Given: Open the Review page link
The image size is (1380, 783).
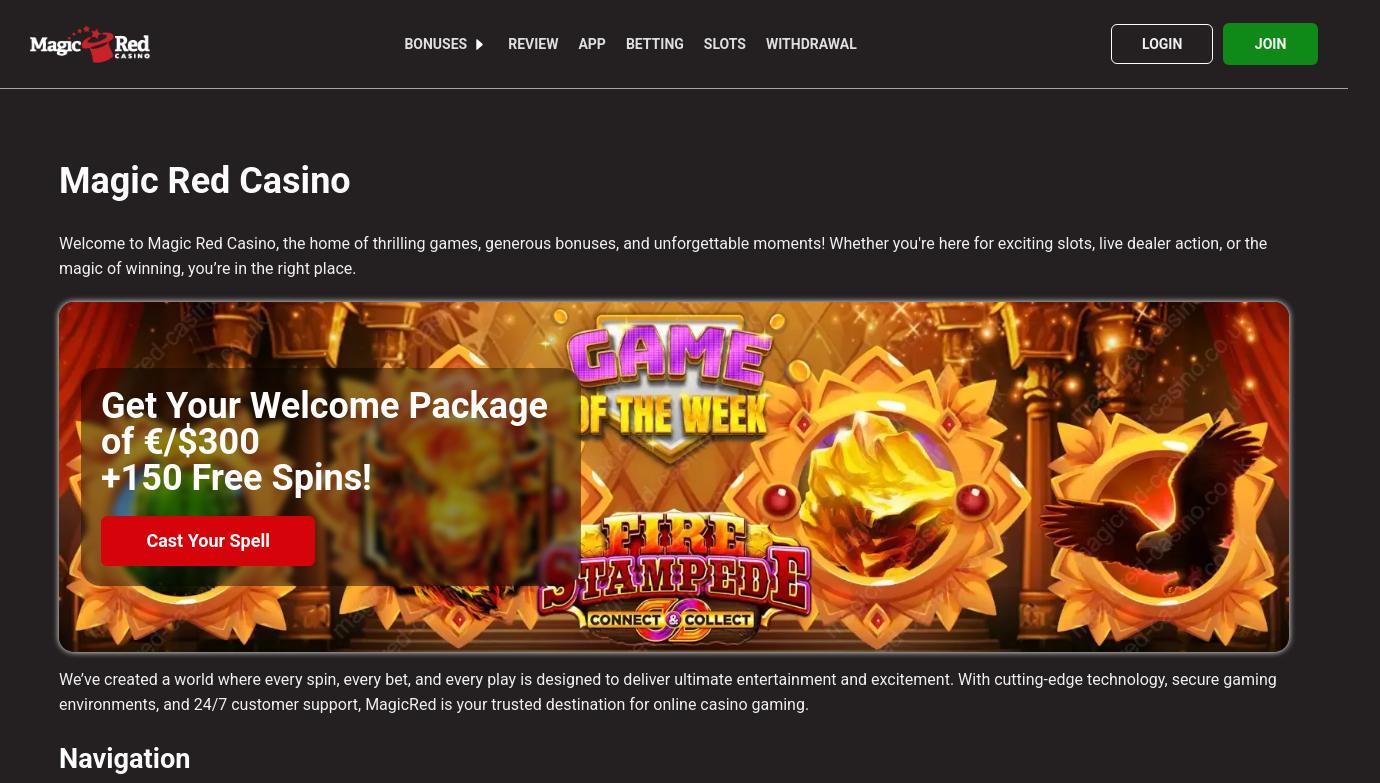Looking at the screenshot, I should tap(533, 44).
